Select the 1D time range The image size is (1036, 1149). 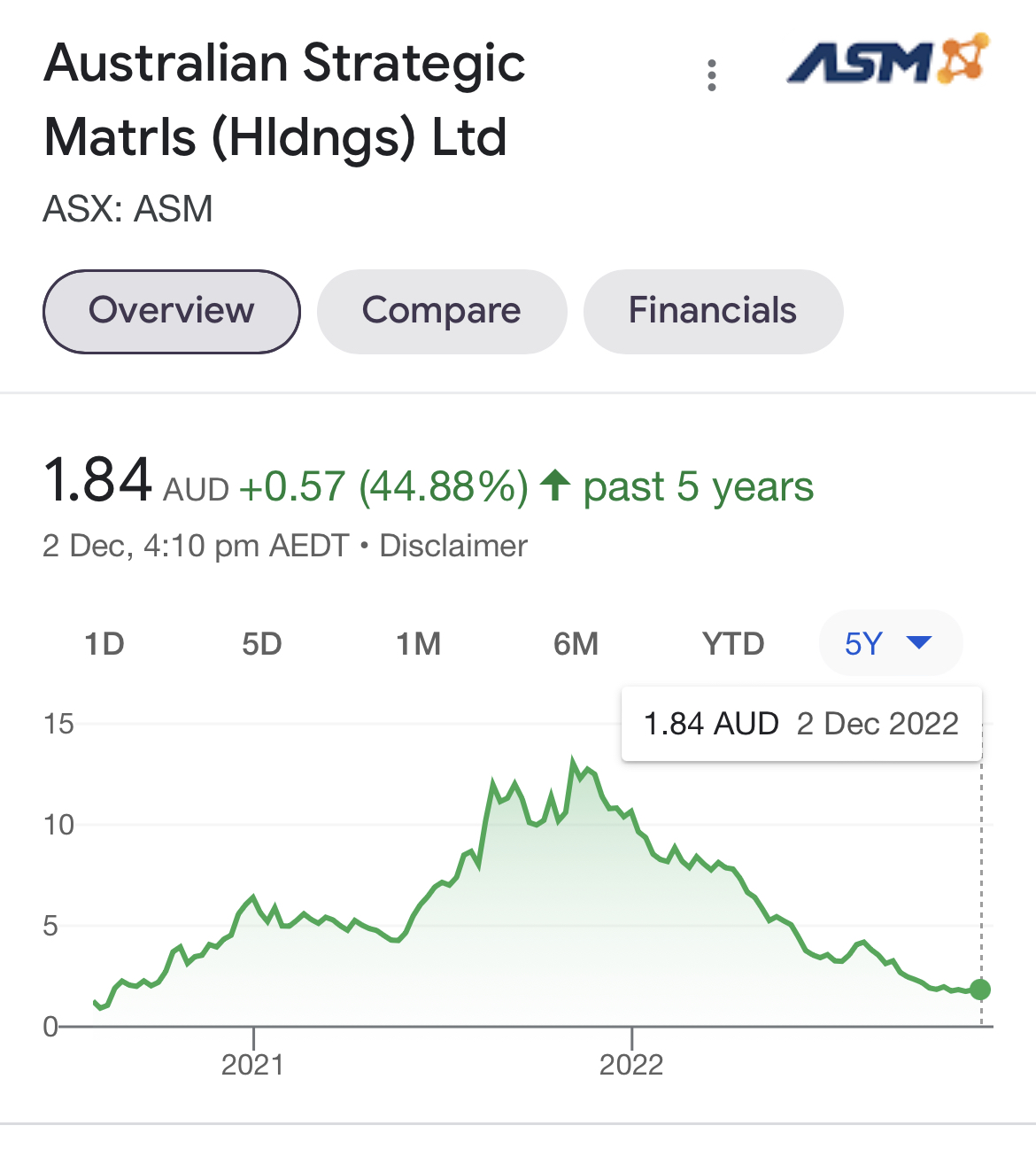coord(104,643)
